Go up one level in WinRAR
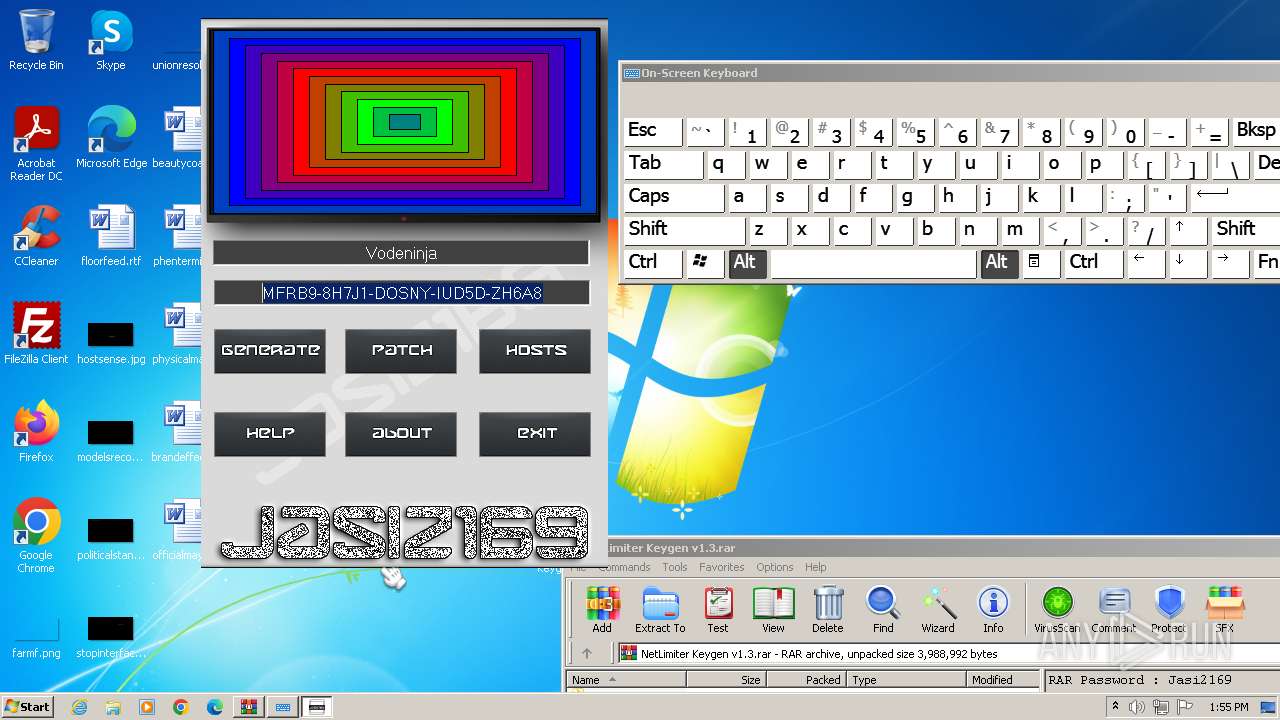1280x720 pixels. [587, 653]
